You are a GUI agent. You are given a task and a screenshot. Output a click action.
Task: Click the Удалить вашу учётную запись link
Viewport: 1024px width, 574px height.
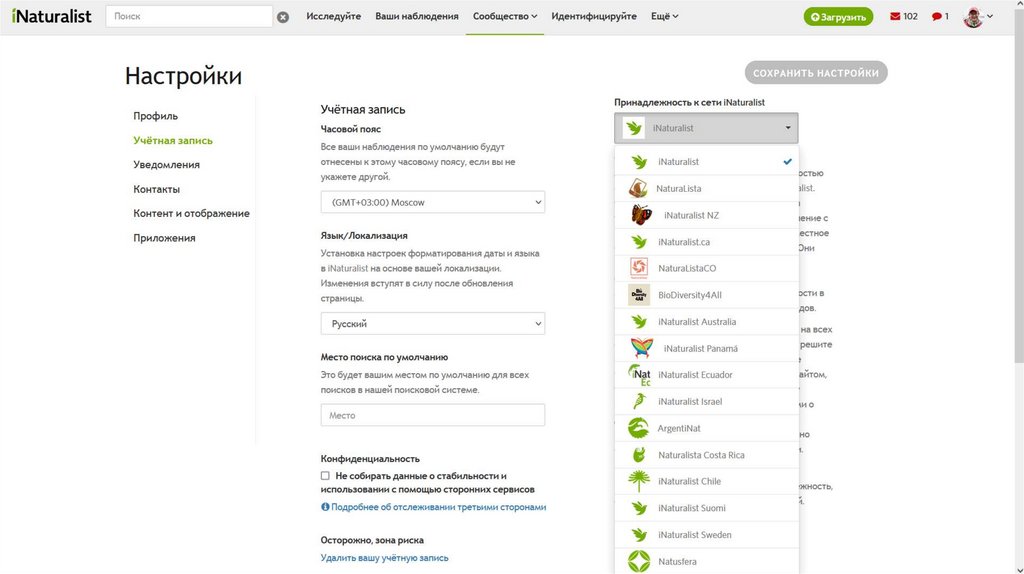pyautogui.click(x=384, y=558)
